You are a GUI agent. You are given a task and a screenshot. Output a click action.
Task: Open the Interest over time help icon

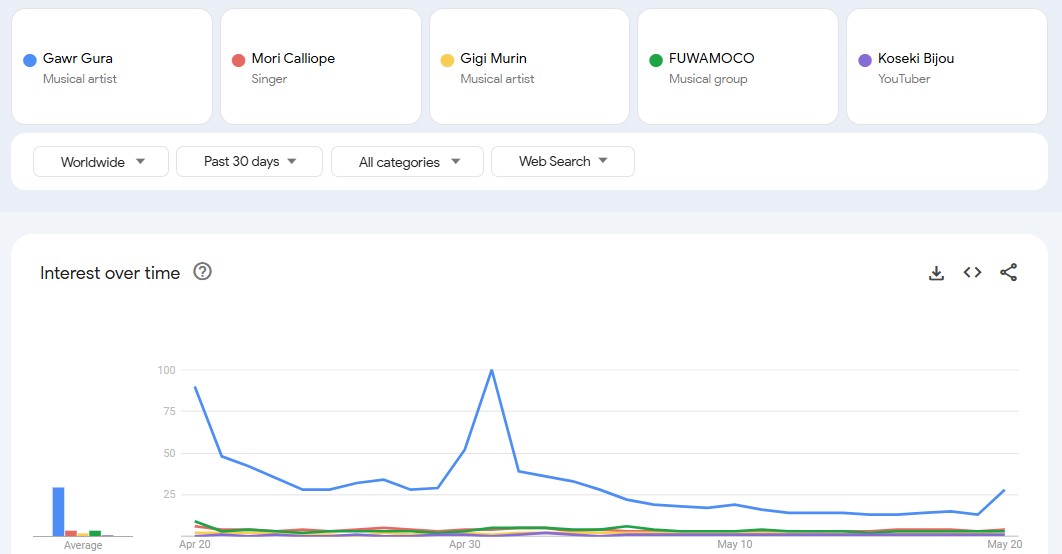[x=202, y=272]
